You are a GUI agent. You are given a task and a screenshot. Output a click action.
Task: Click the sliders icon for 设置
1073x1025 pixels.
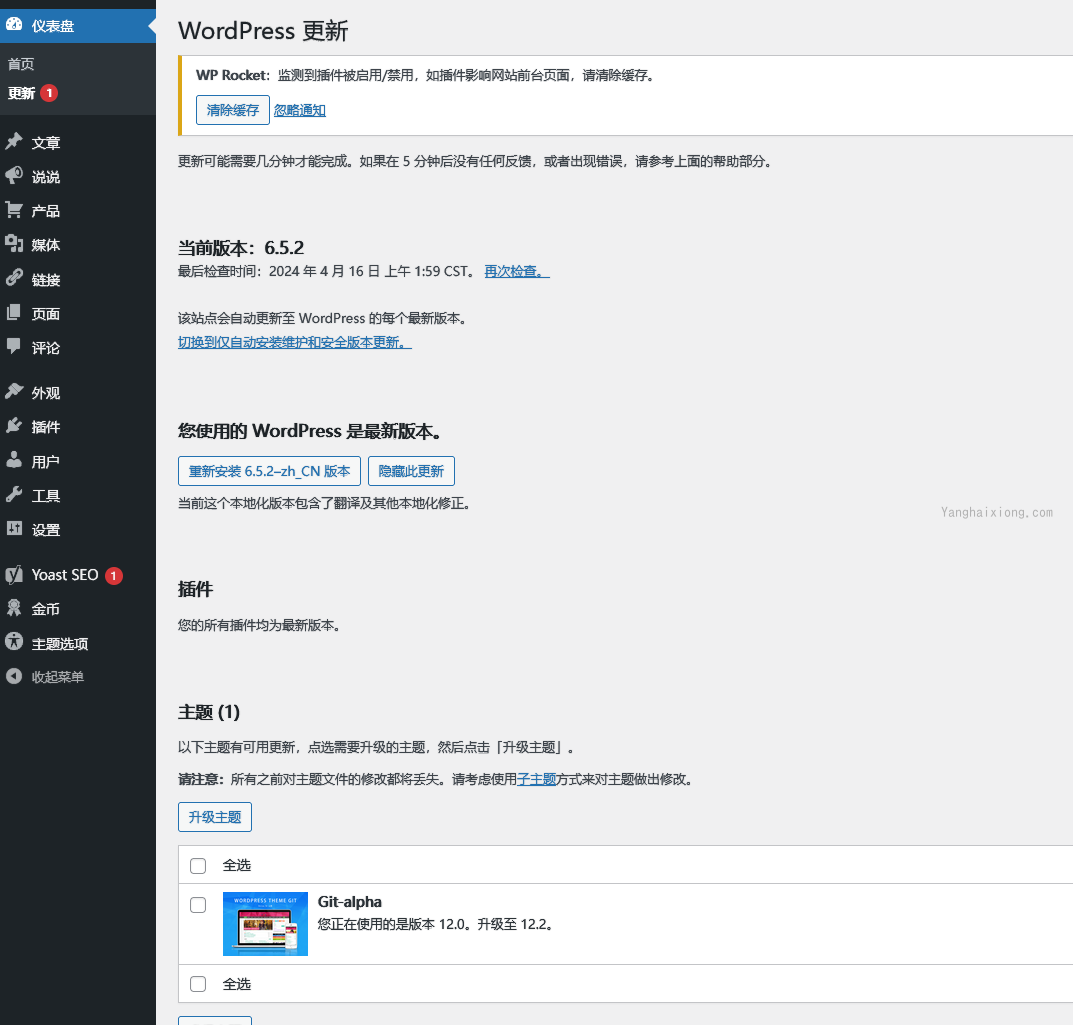(14, 529)
